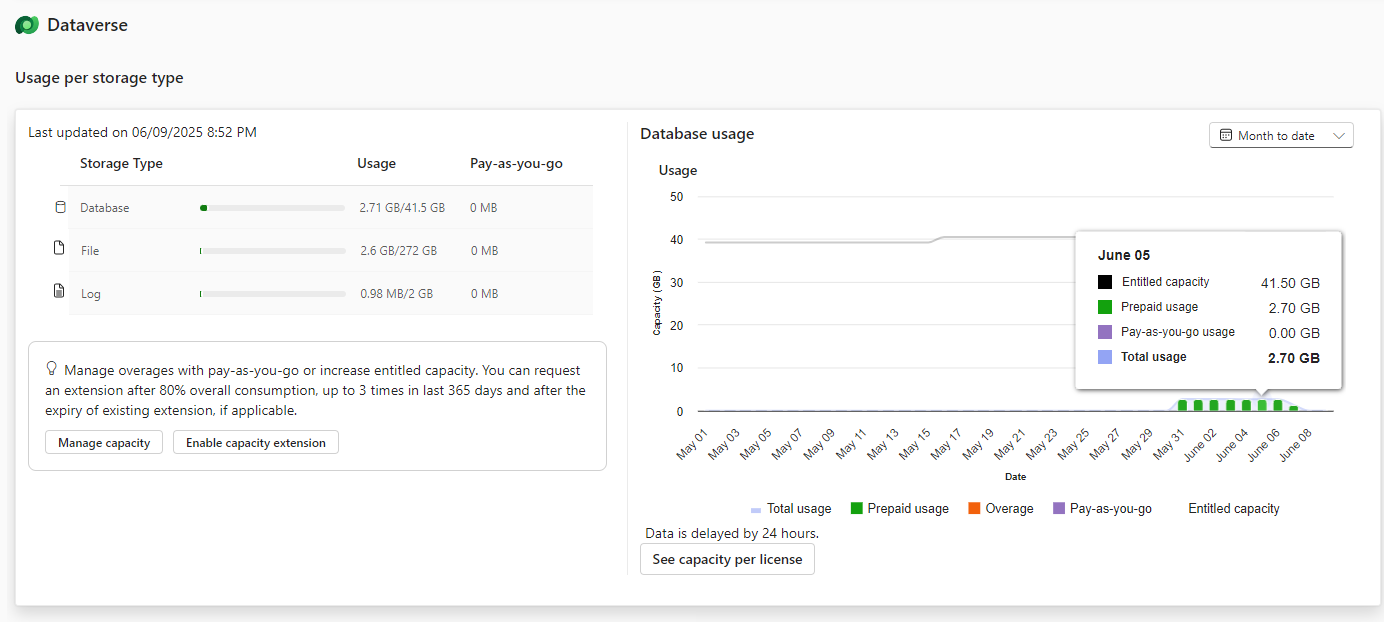Click the 0 MB value in Log row
Image resolution: width=1384 pixels, height=622 pixels.
pyautogui.click(x=484, y=294)
